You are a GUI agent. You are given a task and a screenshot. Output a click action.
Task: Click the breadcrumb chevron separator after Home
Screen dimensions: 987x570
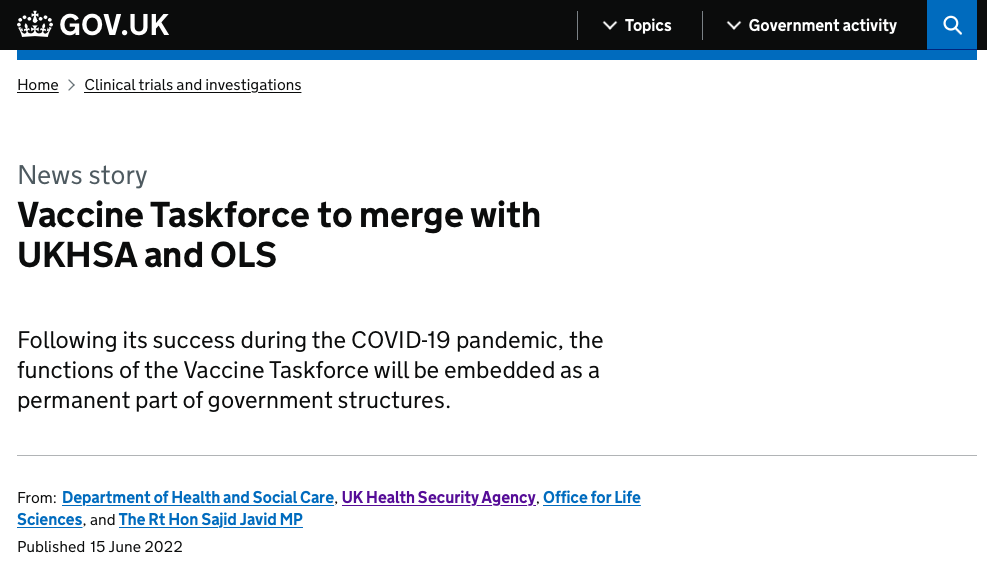click(x=71, y=85)
